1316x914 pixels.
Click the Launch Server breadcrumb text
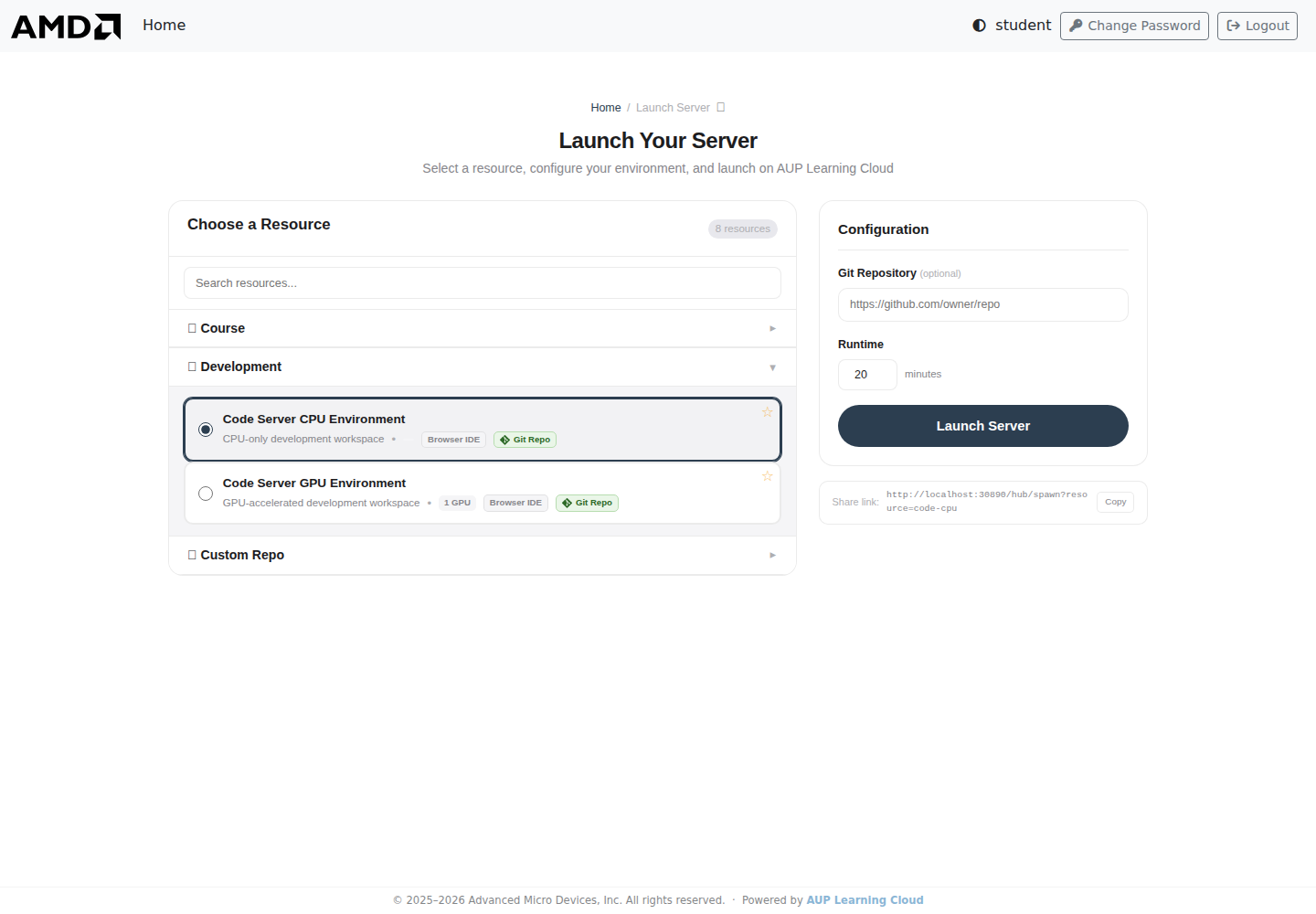[x=673, y=108]
